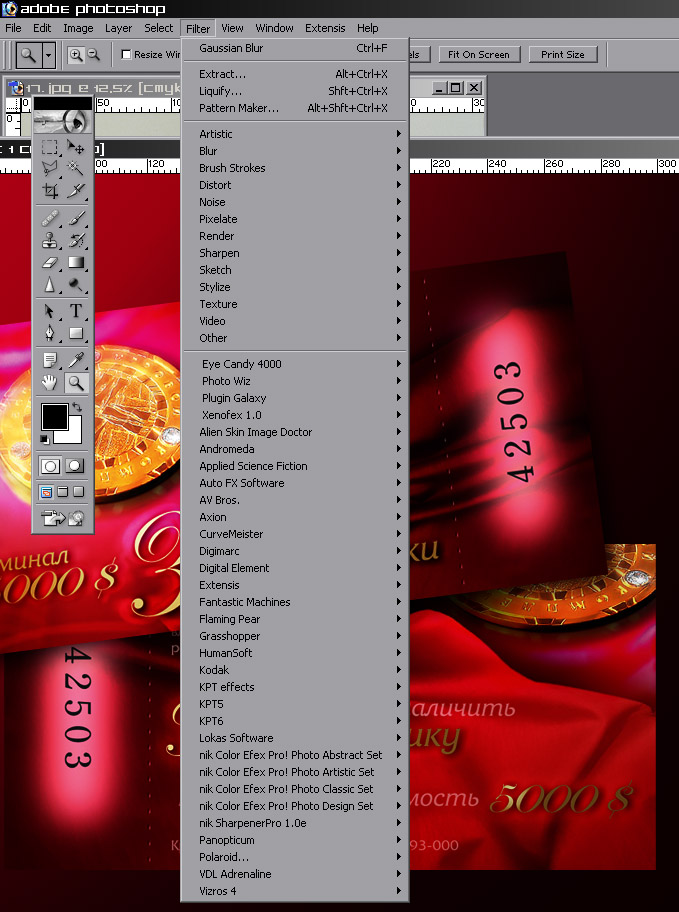
Task: Select the Eraser tool
Action: point(50,262)
